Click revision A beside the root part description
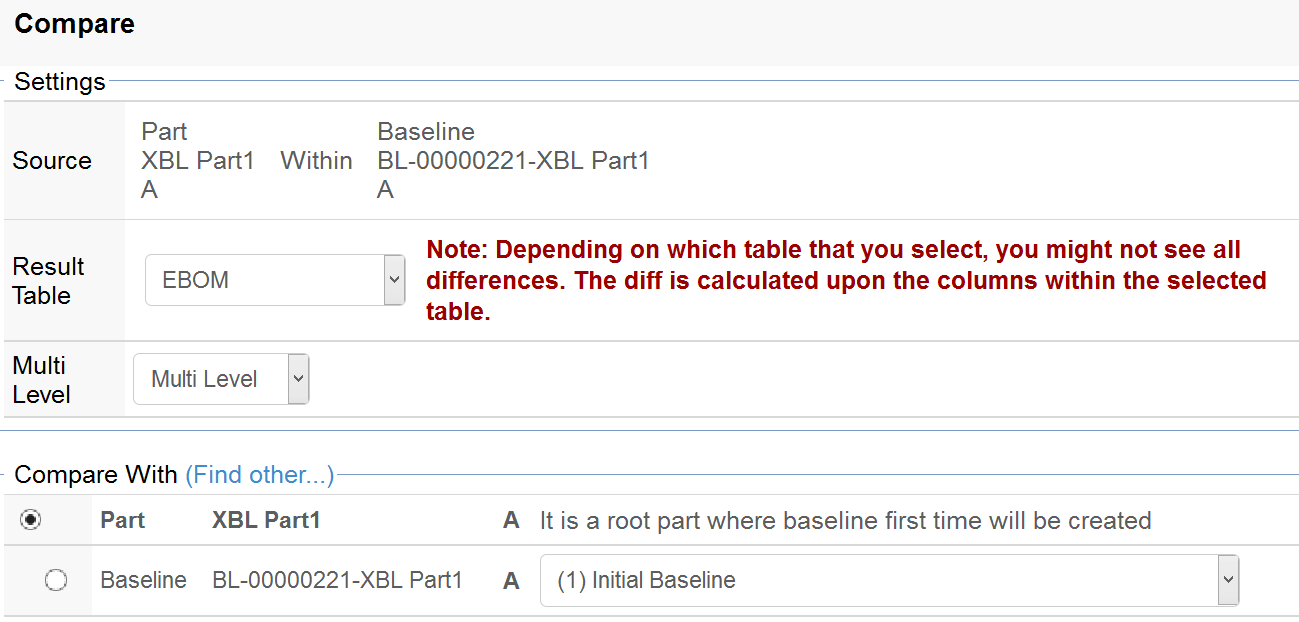Screen dimensions: 1299x622 tap(511, 520)
